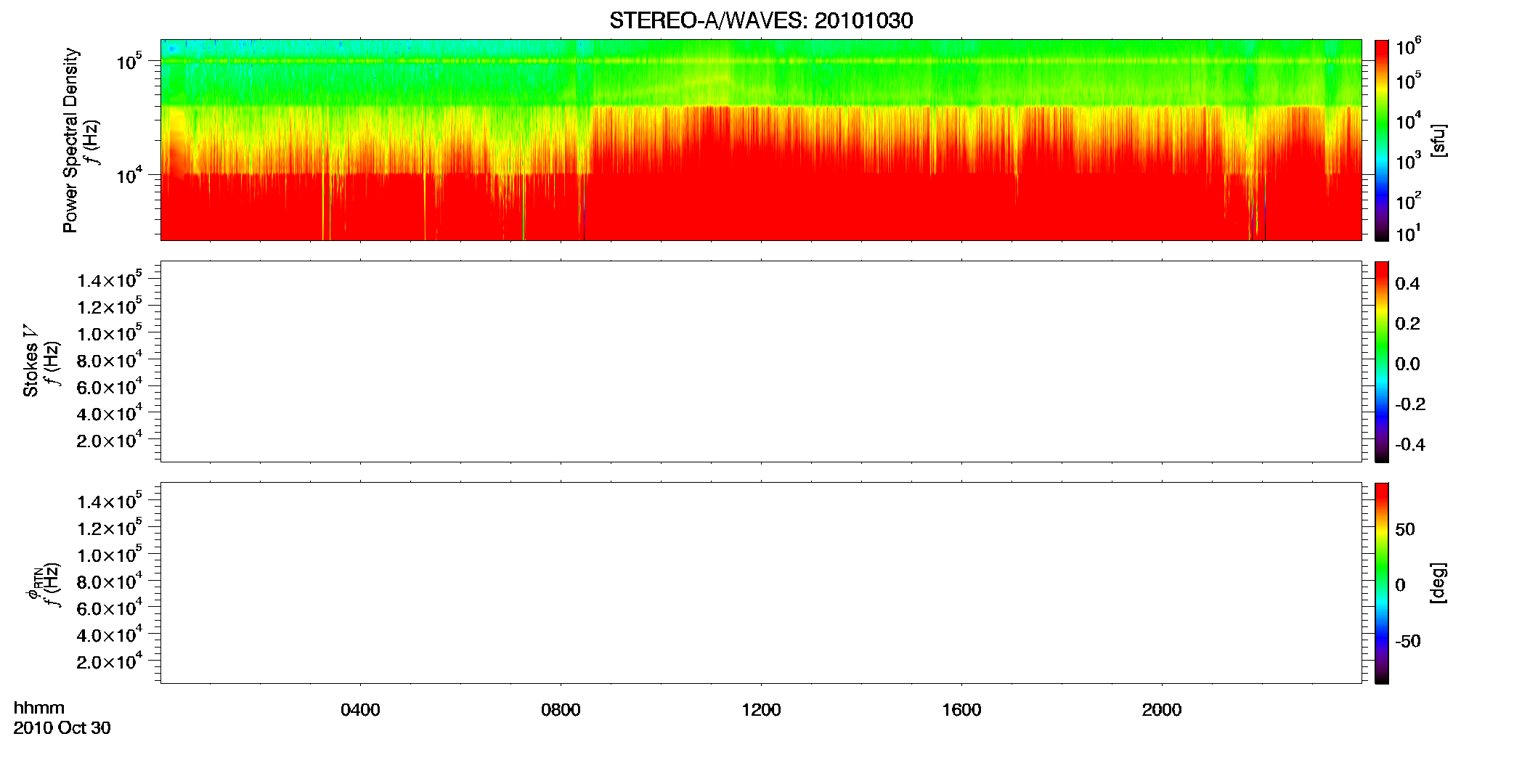Click the -50 value on degree color bar

click(1408, 642)
